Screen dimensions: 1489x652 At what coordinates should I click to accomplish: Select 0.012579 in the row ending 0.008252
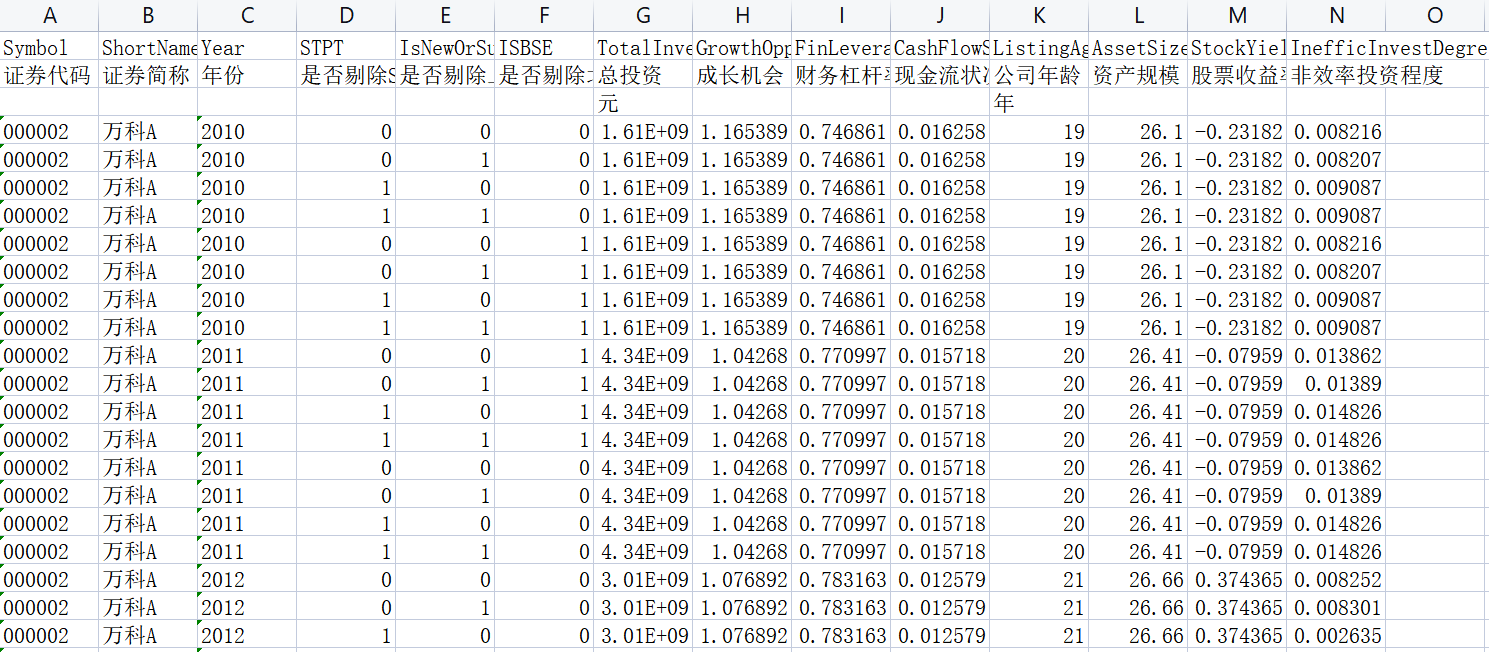point(941,580)
